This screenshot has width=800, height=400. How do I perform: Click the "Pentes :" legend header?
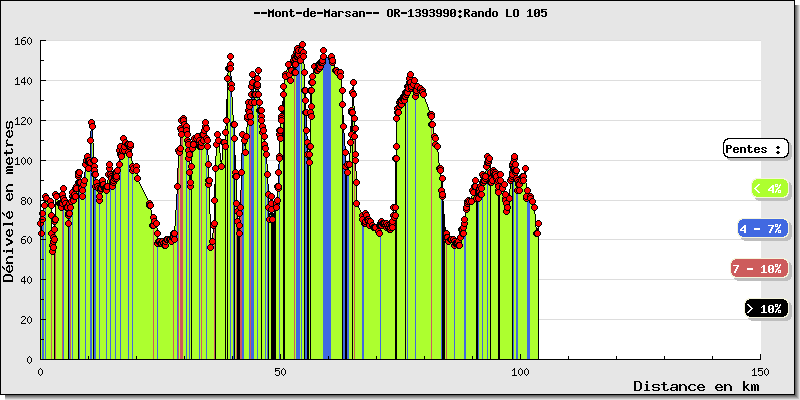(753, 149)
